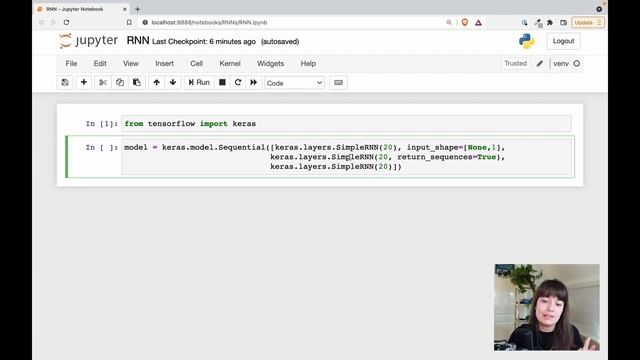Click the venv kernel name
640x360 pixels.
[561, 64]
